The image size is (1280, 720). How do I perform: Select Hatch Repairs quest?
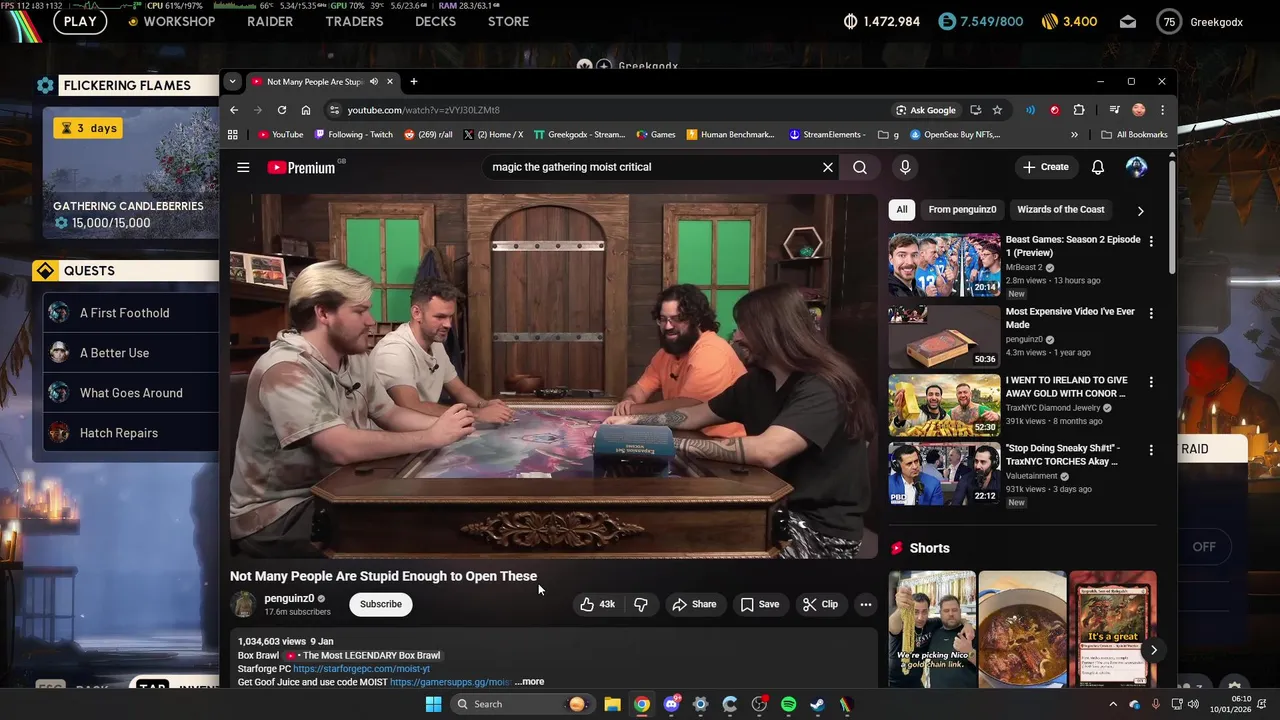pos(130,433)
